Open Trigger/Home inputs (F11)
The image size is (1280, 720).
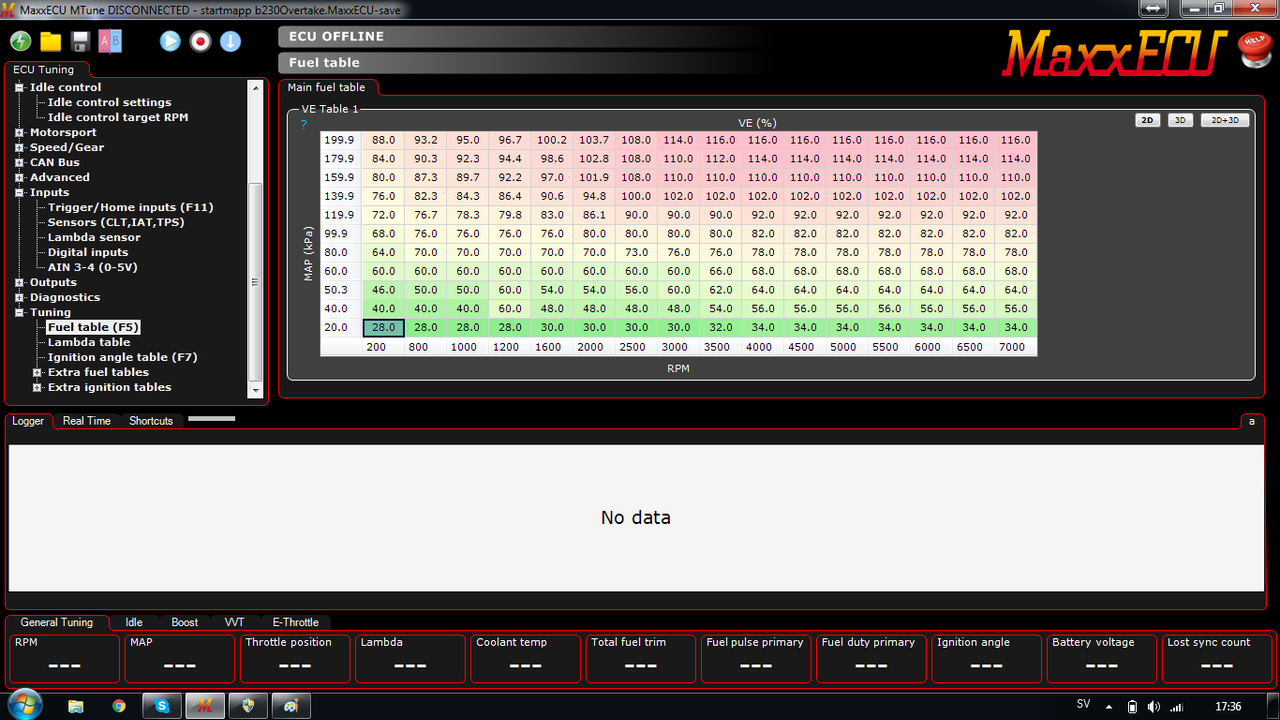click(x=131, y=207)
